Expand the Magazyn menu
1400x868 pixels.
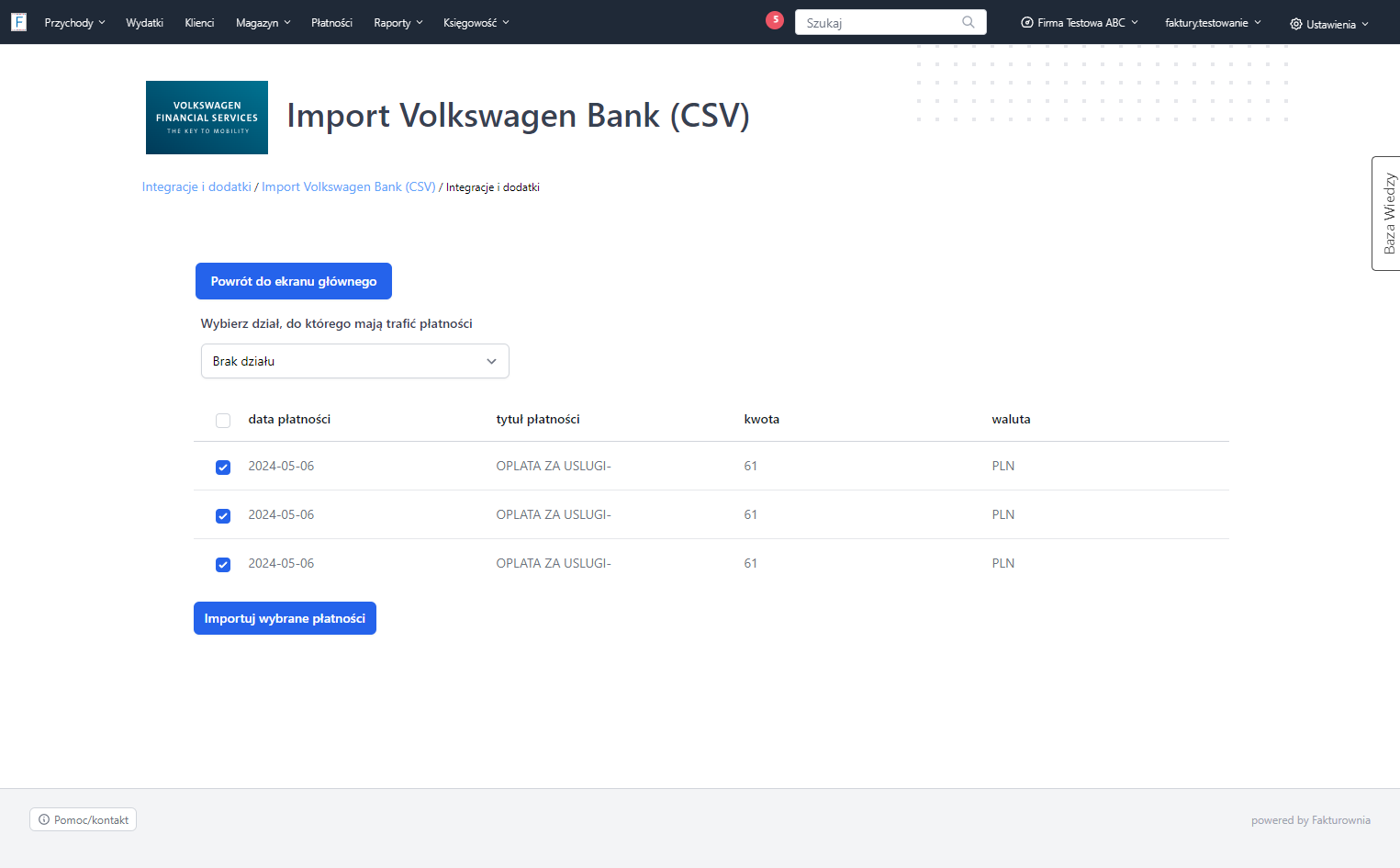[x=263, y=23]
